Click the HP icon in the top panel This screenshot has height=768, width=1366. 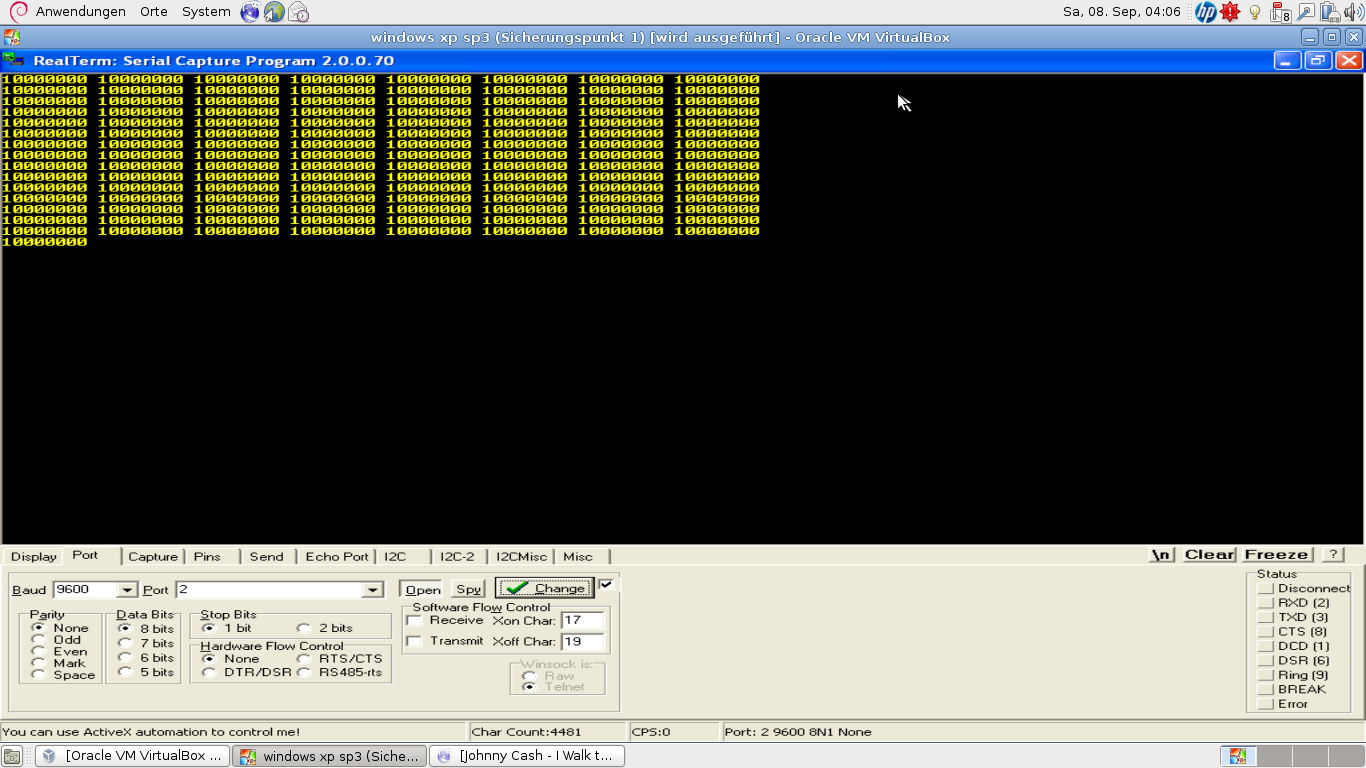(1206, 12)
